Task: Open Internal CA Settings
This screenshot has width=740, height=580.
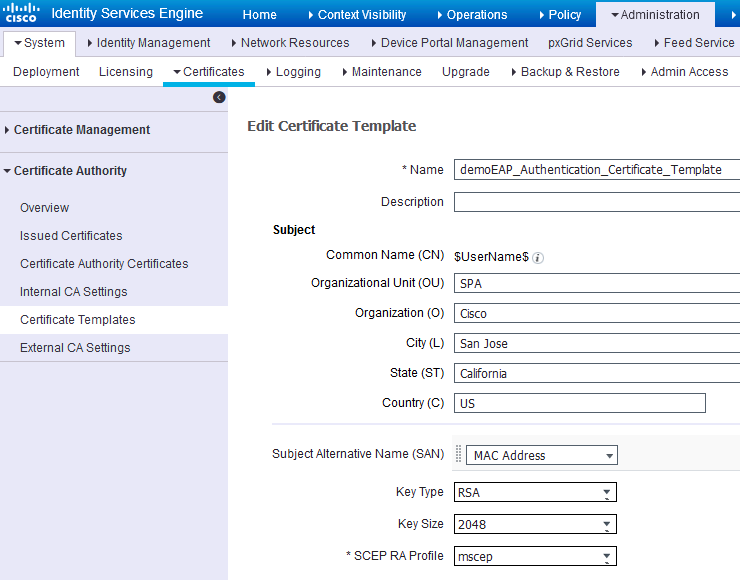Action: point(73,292)
